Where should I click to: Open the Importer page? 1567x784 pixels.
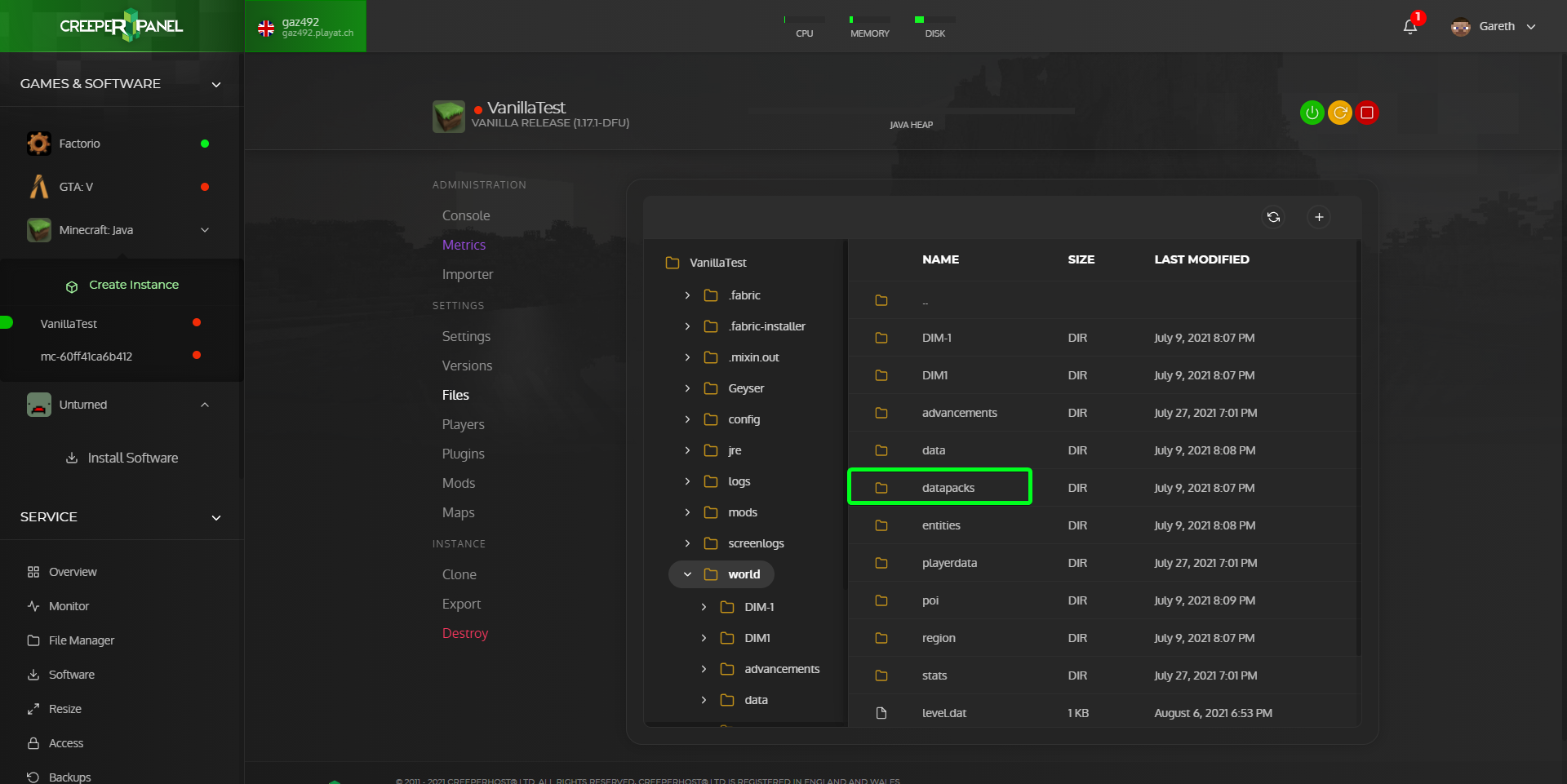[x=468, y=274]
